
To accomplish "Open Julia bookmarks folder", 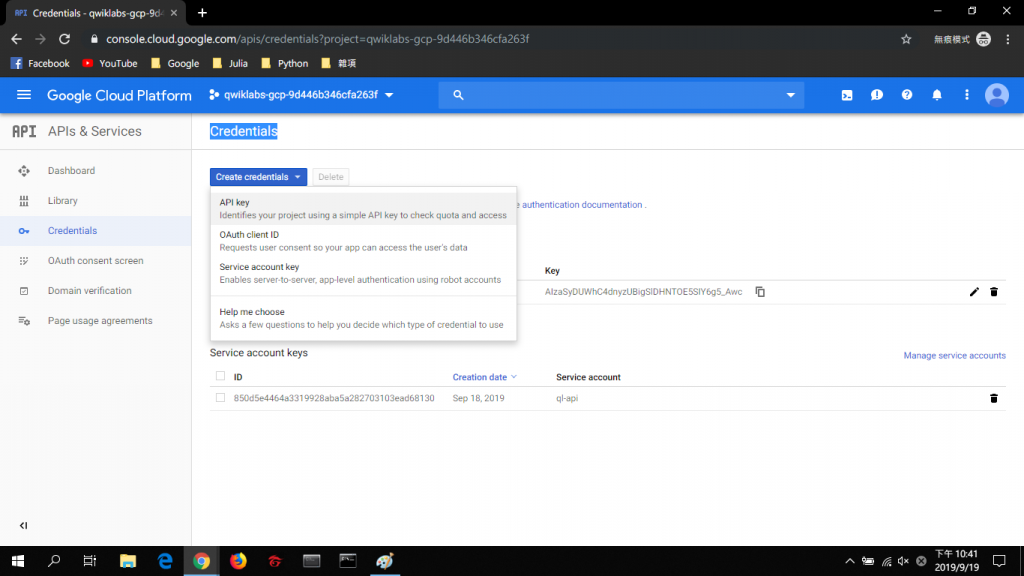I will tap(230, 63).
